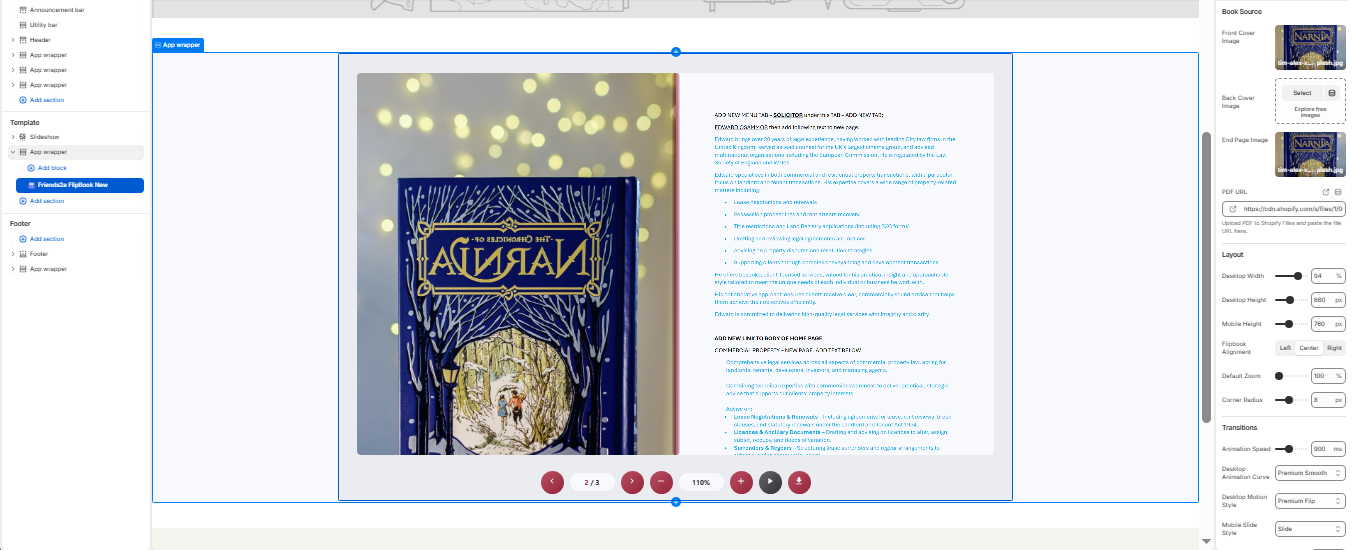The height and width of the screenshot is (550, 1352).
Task: Open Desktop Animation Curve dropdown
Action: [x=1310, y=473]
